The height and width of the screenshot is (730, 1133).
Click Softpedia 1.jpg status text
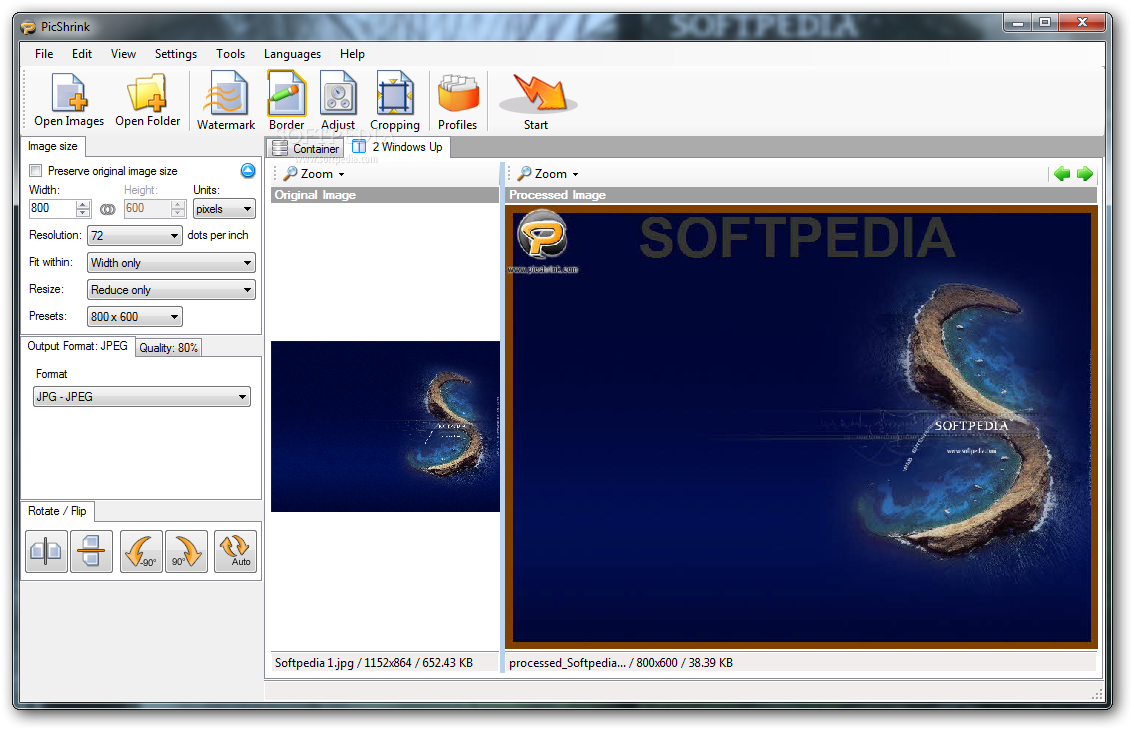point(374,663)
